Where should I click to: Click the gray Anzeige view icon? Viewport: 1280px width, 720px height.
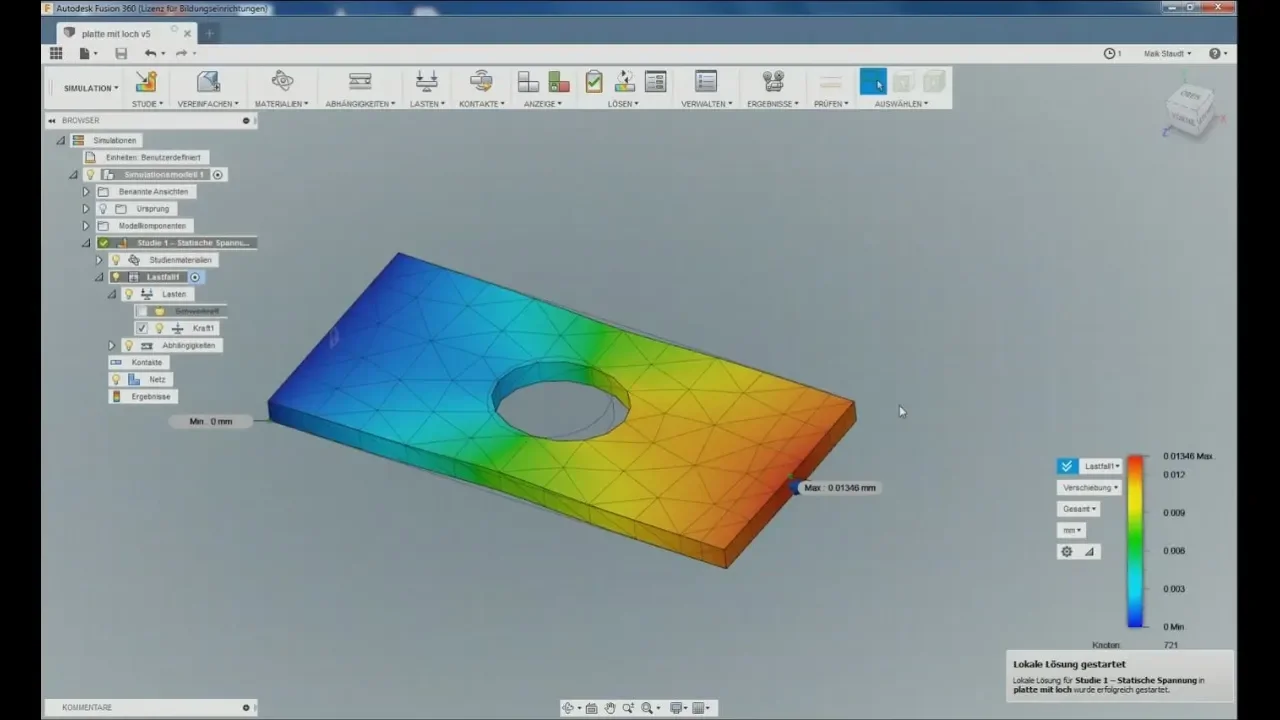528,82
